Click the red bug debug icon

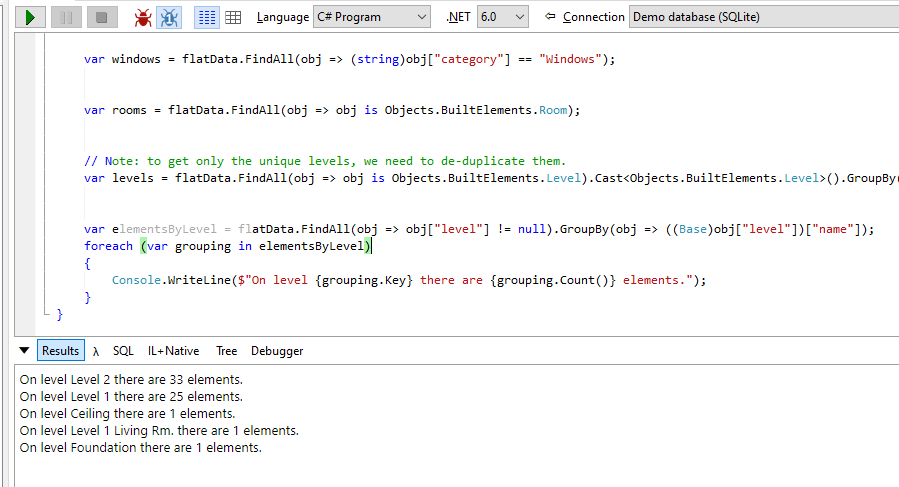(143, 17)
